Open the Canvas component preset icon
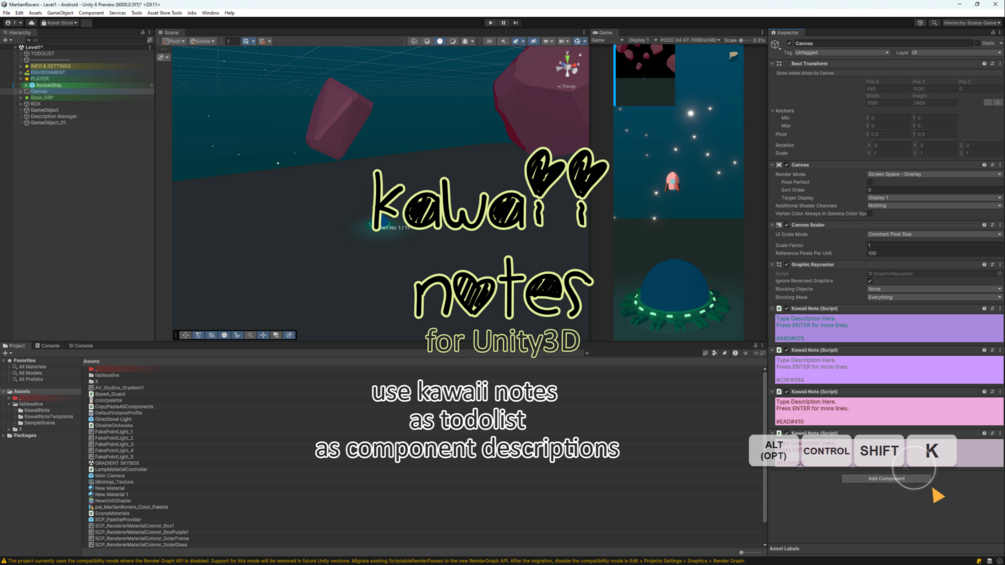 [992, 165]
